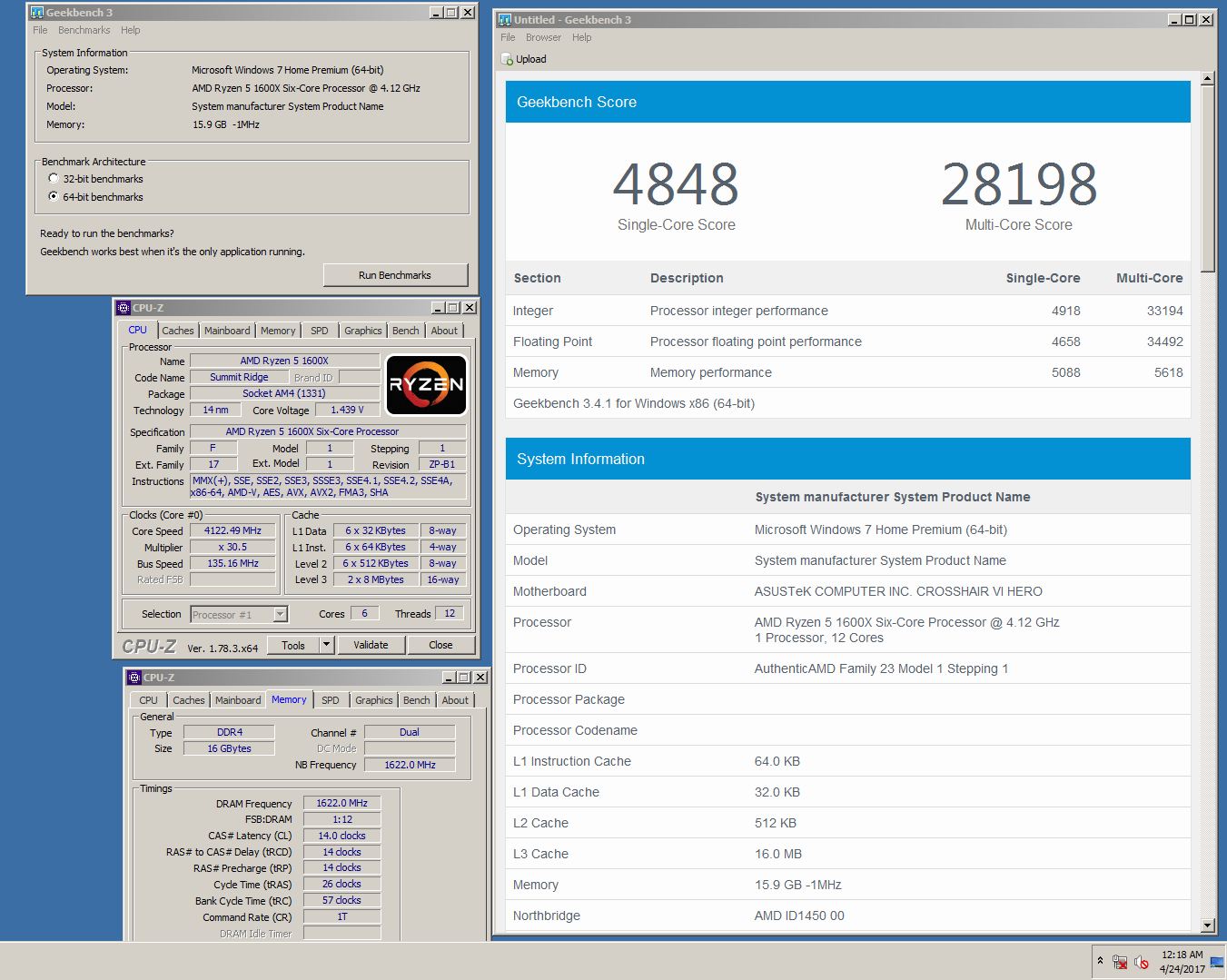
Task: Click the results window vertical scrollbar thumb
Action: (1207, 179)
